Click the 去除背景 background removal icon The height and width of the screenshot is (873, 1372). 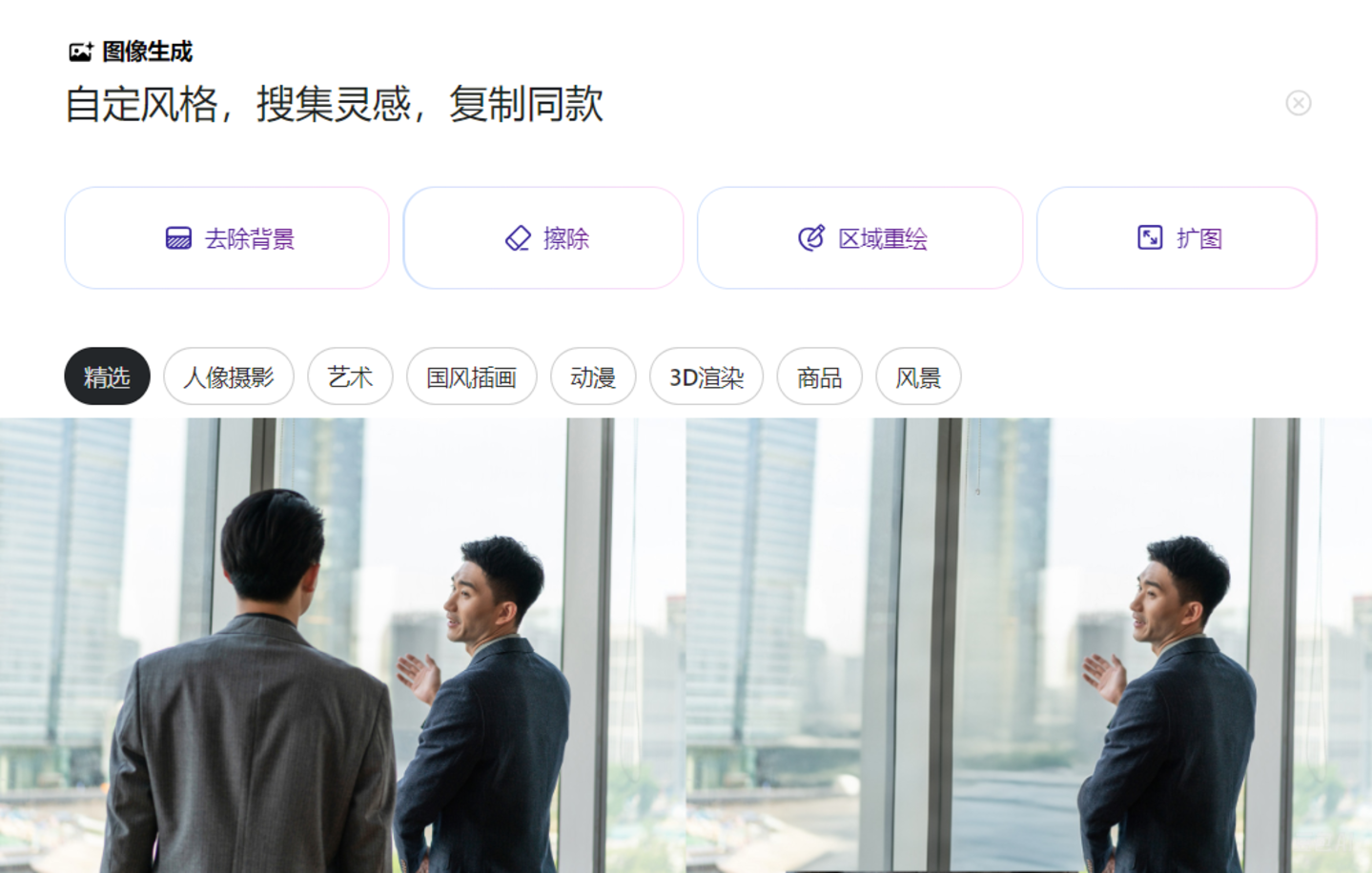tap(178, 237)
